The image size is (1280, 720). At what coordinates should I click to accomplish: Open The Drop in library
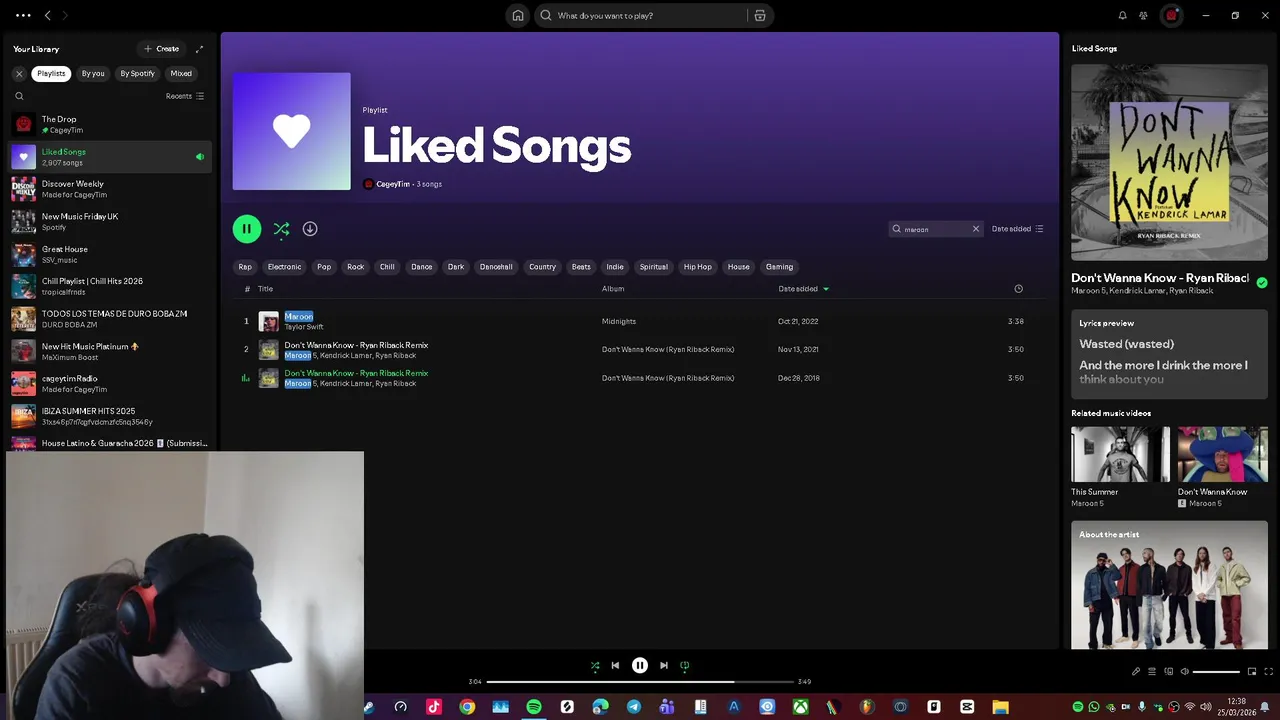[110, 124]
